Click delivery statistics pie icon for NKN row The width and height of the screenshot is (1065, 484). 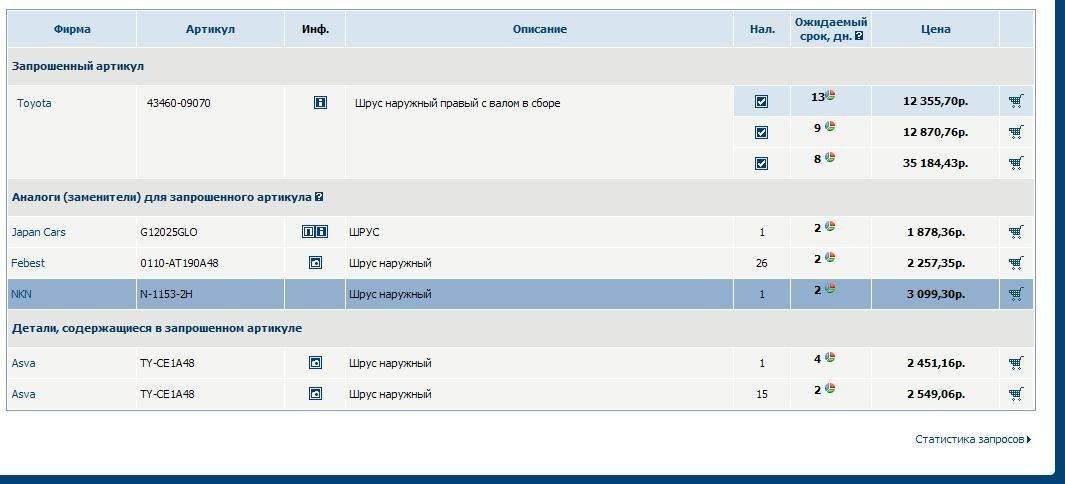coord(830,289)
